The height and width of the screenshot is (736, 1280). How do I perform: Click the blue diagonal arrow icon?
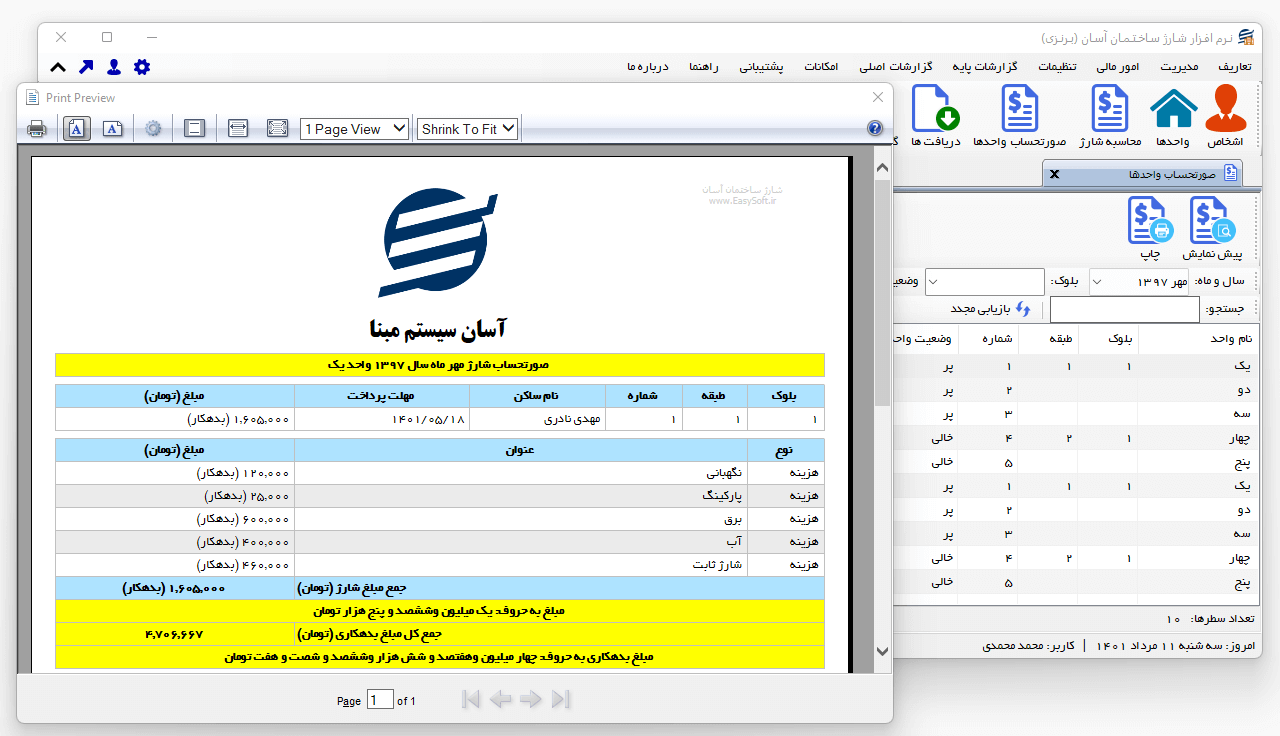tap(86, 67)
